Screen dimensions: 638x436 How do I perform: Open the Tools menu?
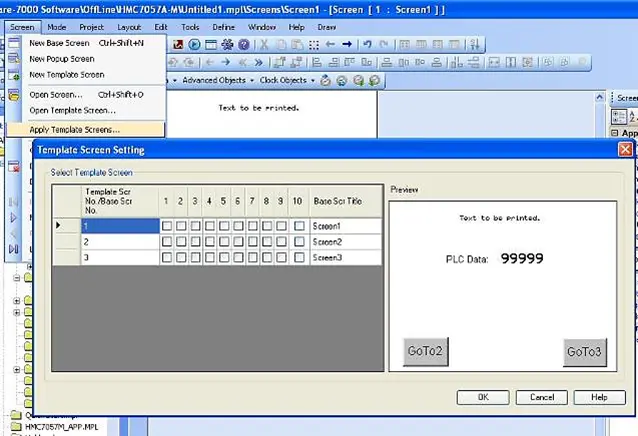[190, 27]
